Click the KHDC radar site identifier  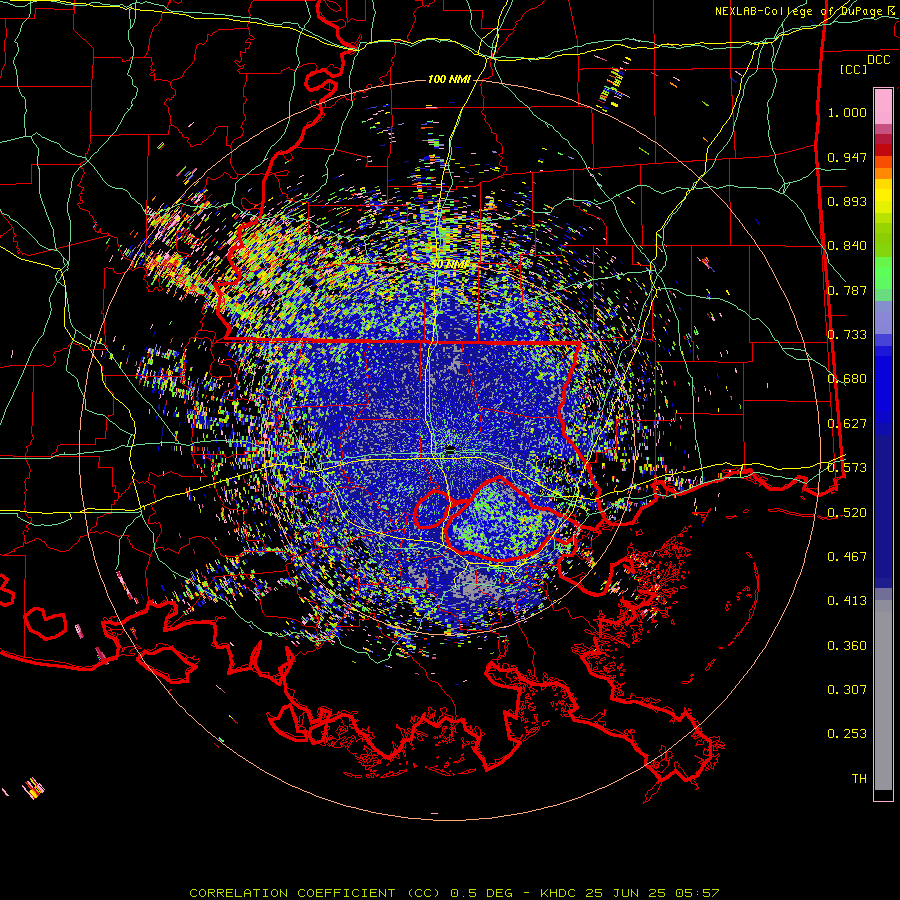(560, 893)
